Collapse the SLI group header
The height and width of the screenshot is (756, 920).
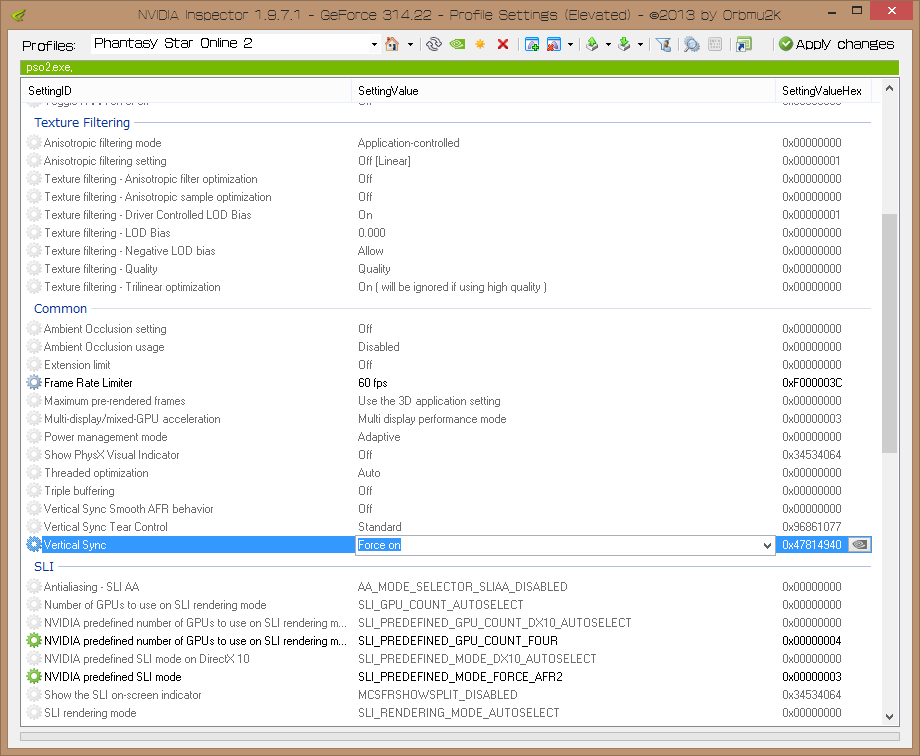44,566
